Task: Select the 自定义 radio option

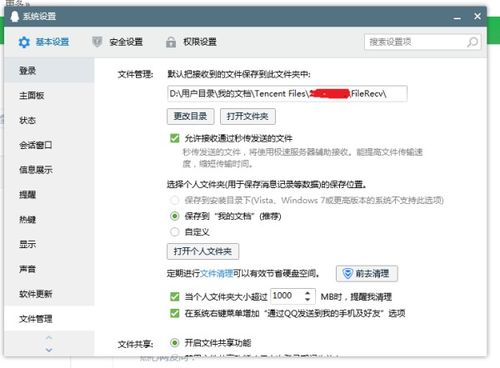Action: tap(175, 232)
